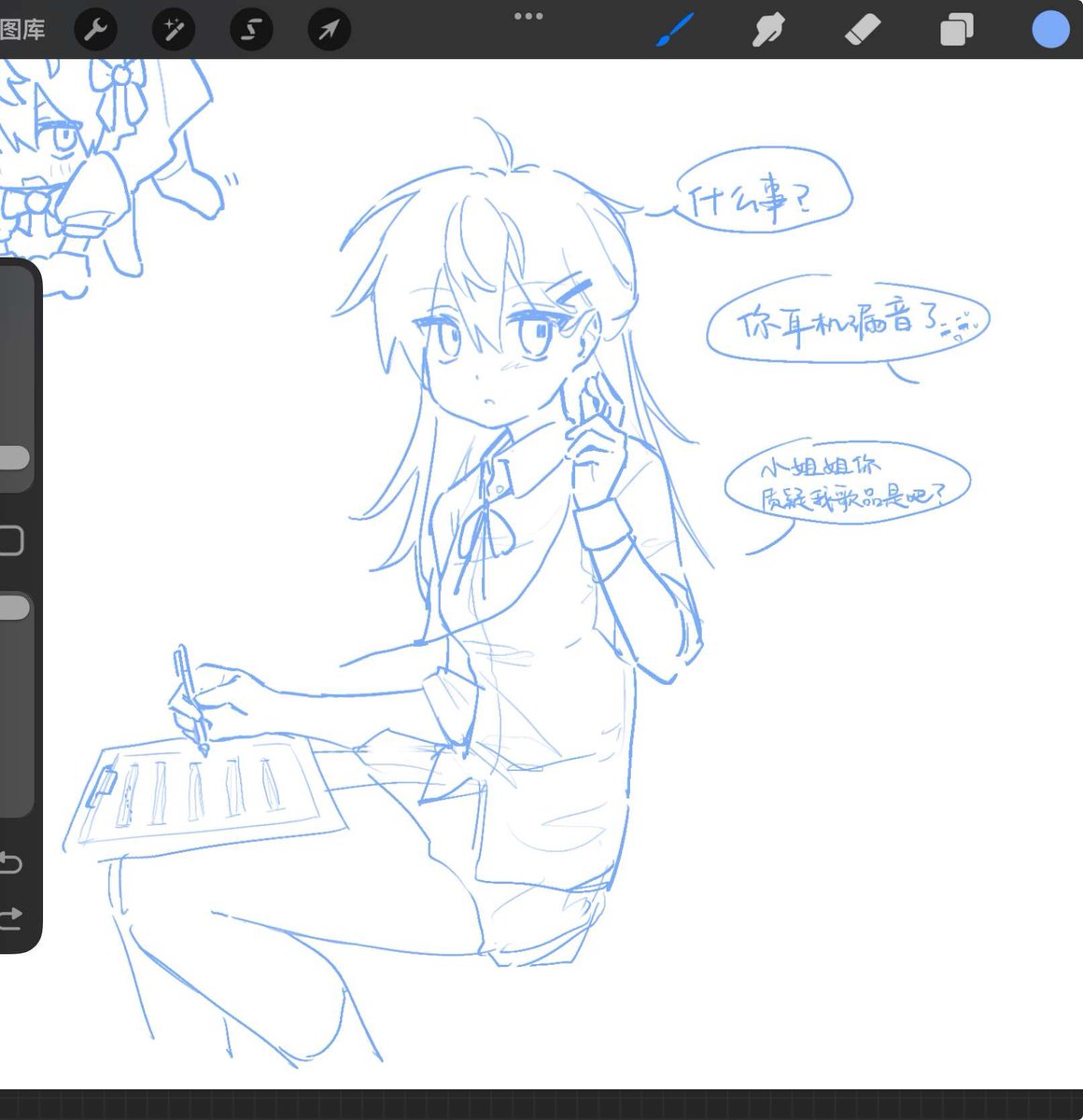Viewport: 1083px width, 1120px height.
Task: Select the Brush tool
Action: click(x=675, y=30)
